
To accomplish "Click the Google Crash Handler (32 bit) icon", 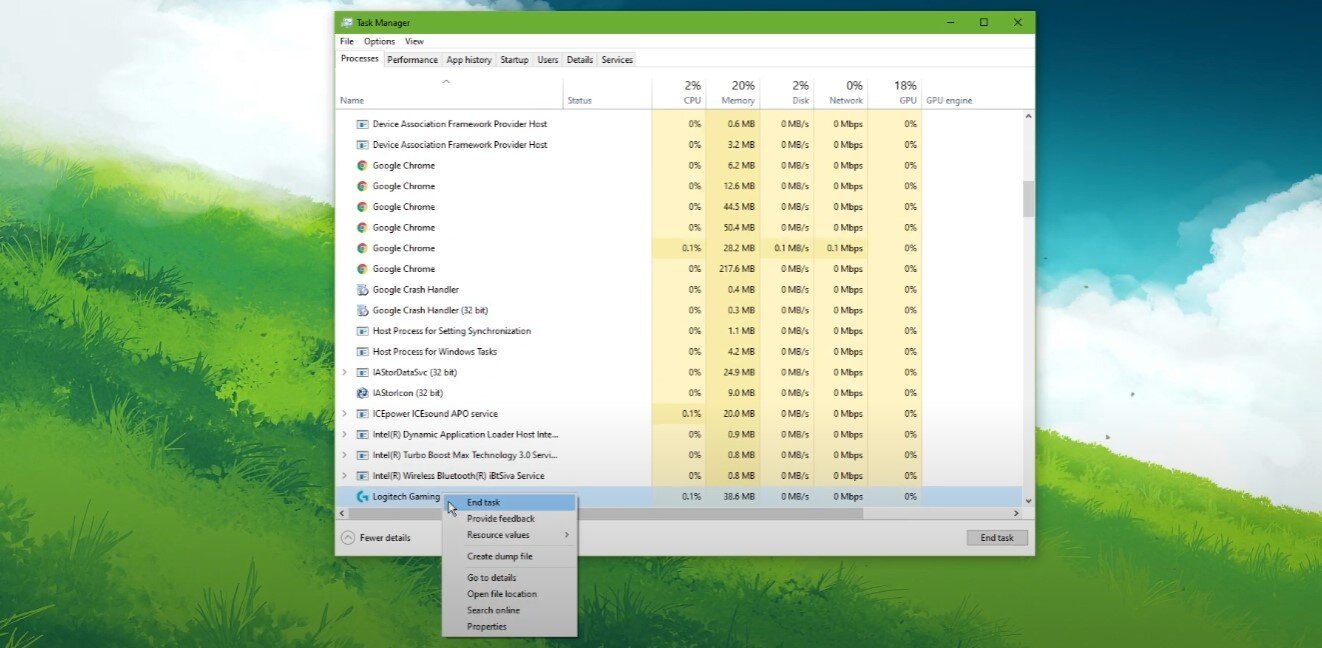I will [x=362, y=310].
